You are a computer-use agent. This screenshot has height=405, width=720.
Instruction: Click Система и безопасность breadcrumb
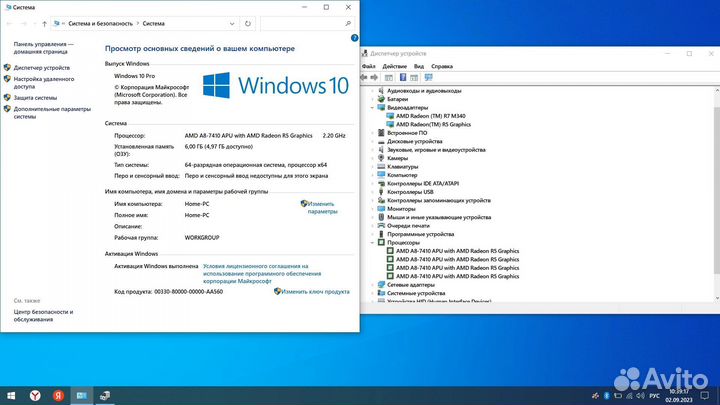tap(100, 23)
